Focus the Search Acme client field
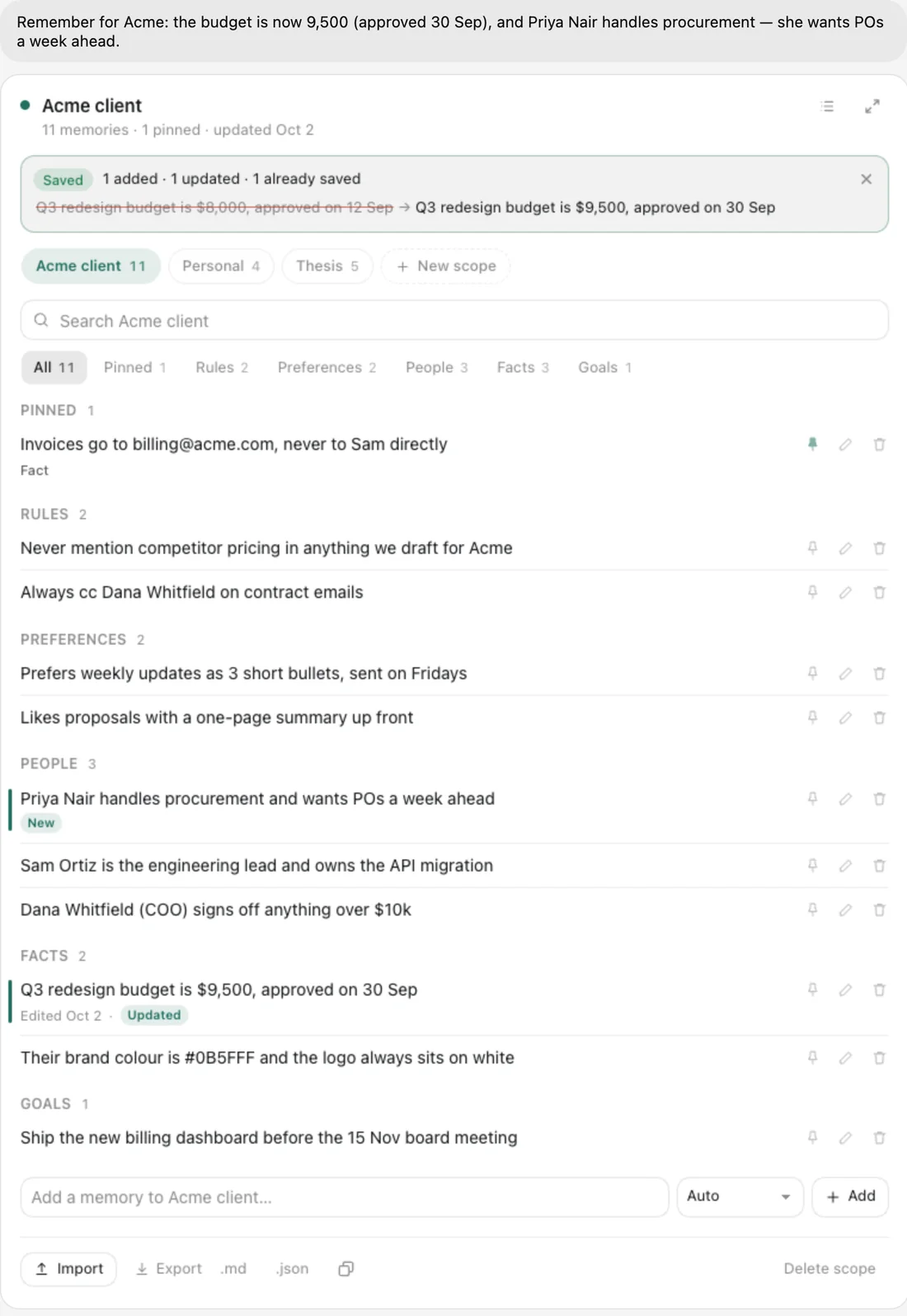Image resolution: width=907 pixels, height=1316 pixels. coord(454,321)
